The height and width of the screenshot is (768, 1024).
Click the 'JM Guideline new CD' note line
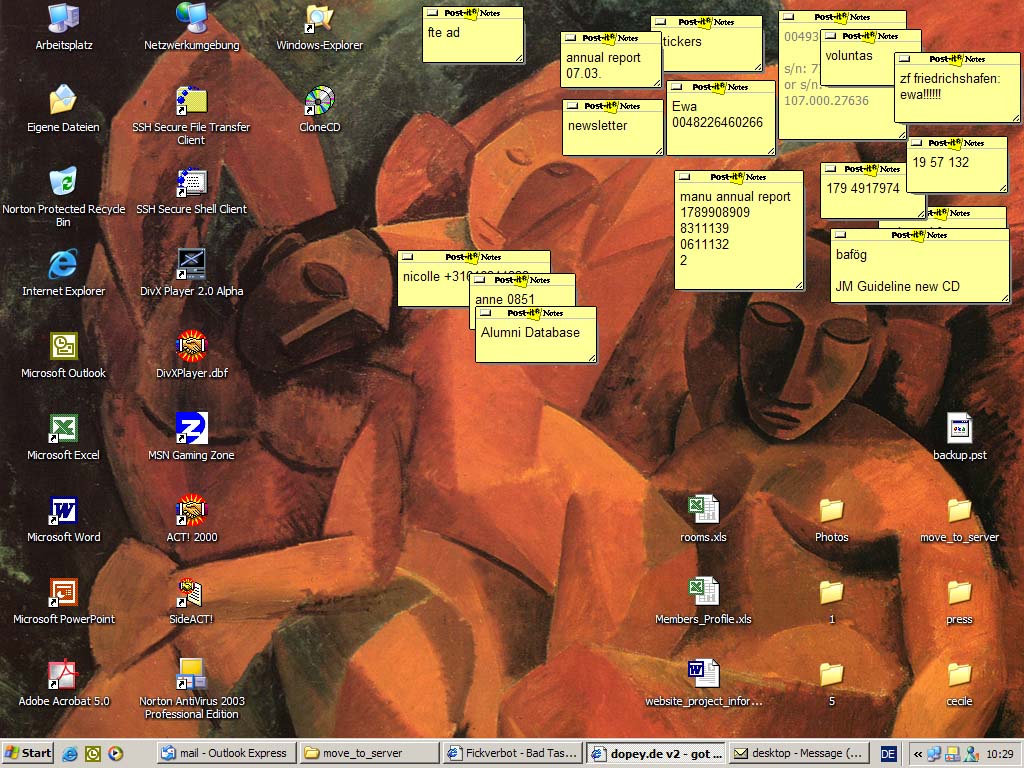click(x=897, y=286)
